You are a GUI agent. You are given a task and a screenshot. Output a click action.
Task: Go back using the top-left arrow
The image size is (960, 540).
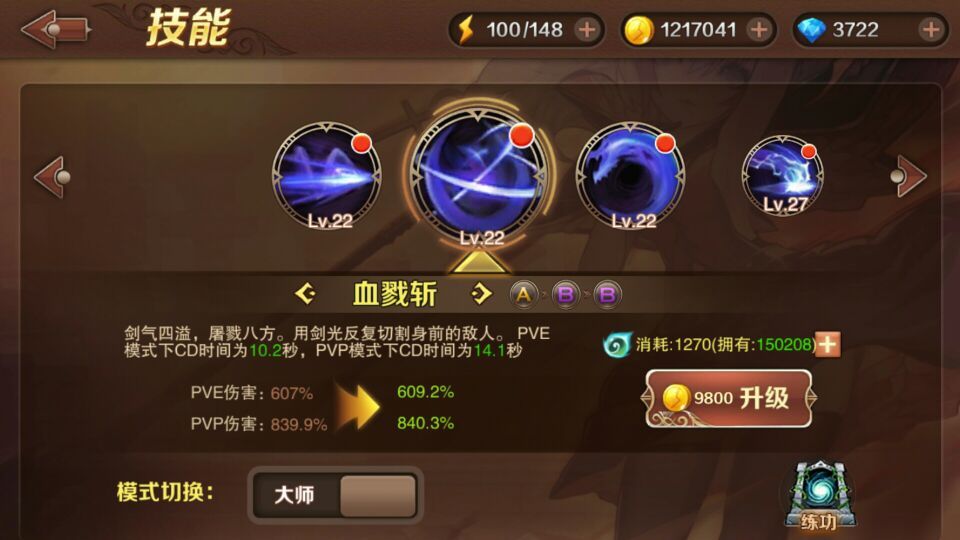[55, 29]
